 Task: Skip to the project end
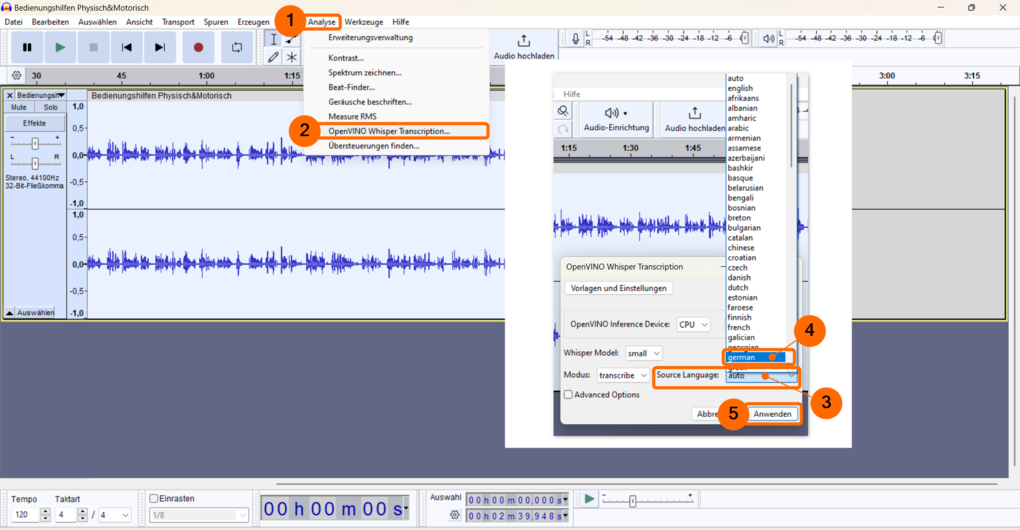[160, 47]
